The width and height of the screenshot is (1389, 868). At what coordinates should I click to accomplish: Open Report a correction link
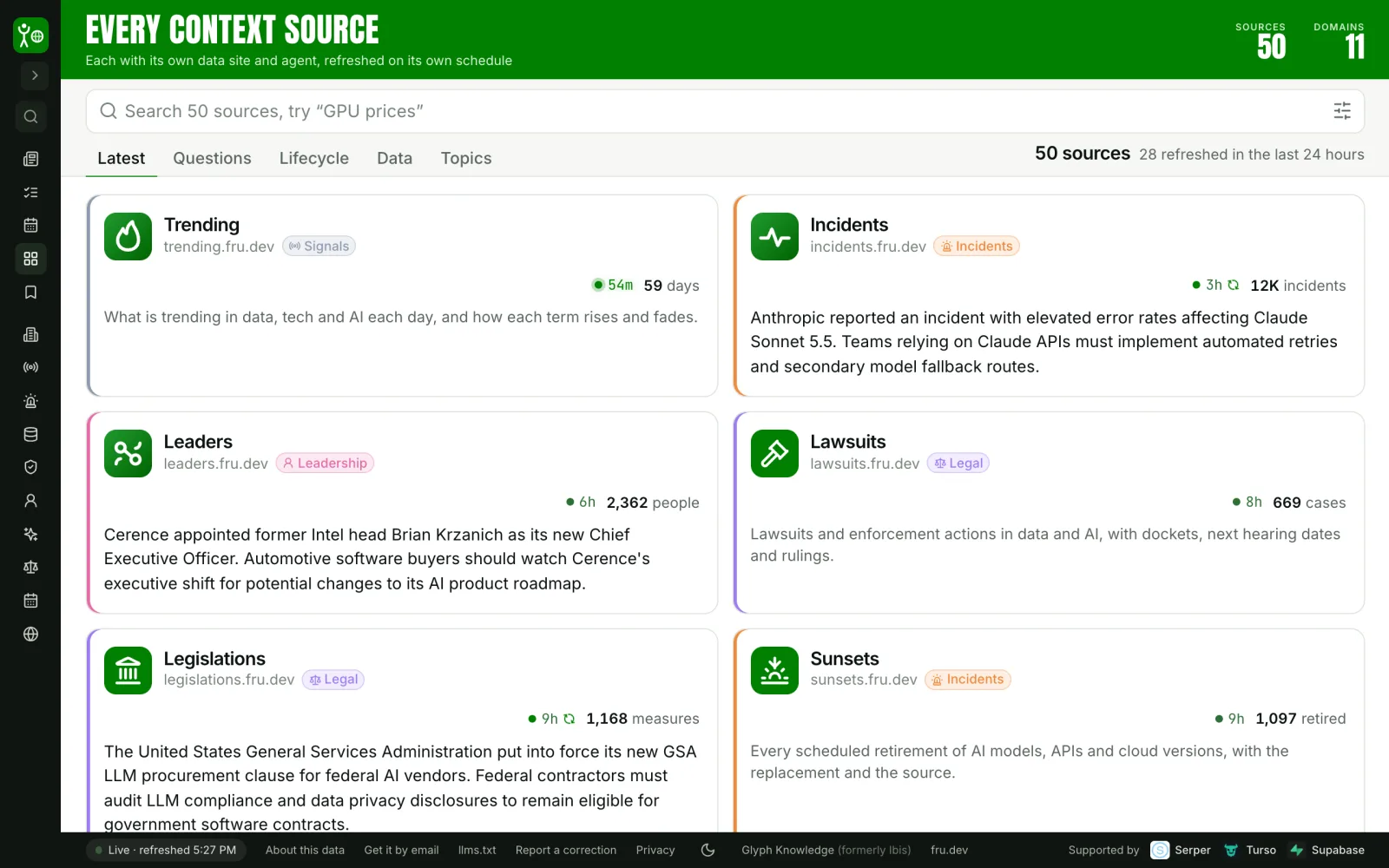coord(566,851)
